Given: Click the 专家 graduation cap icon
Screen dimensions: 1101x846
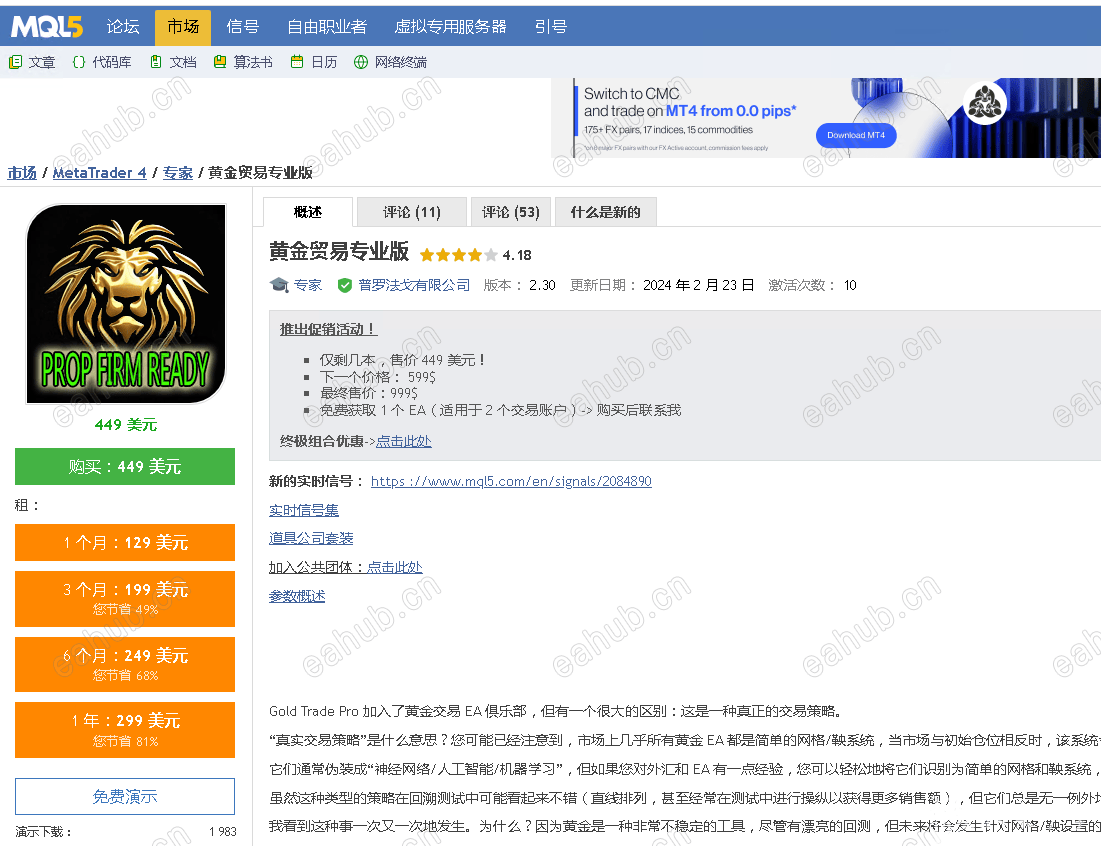Looking at the screenshot, I should (278, 285).
